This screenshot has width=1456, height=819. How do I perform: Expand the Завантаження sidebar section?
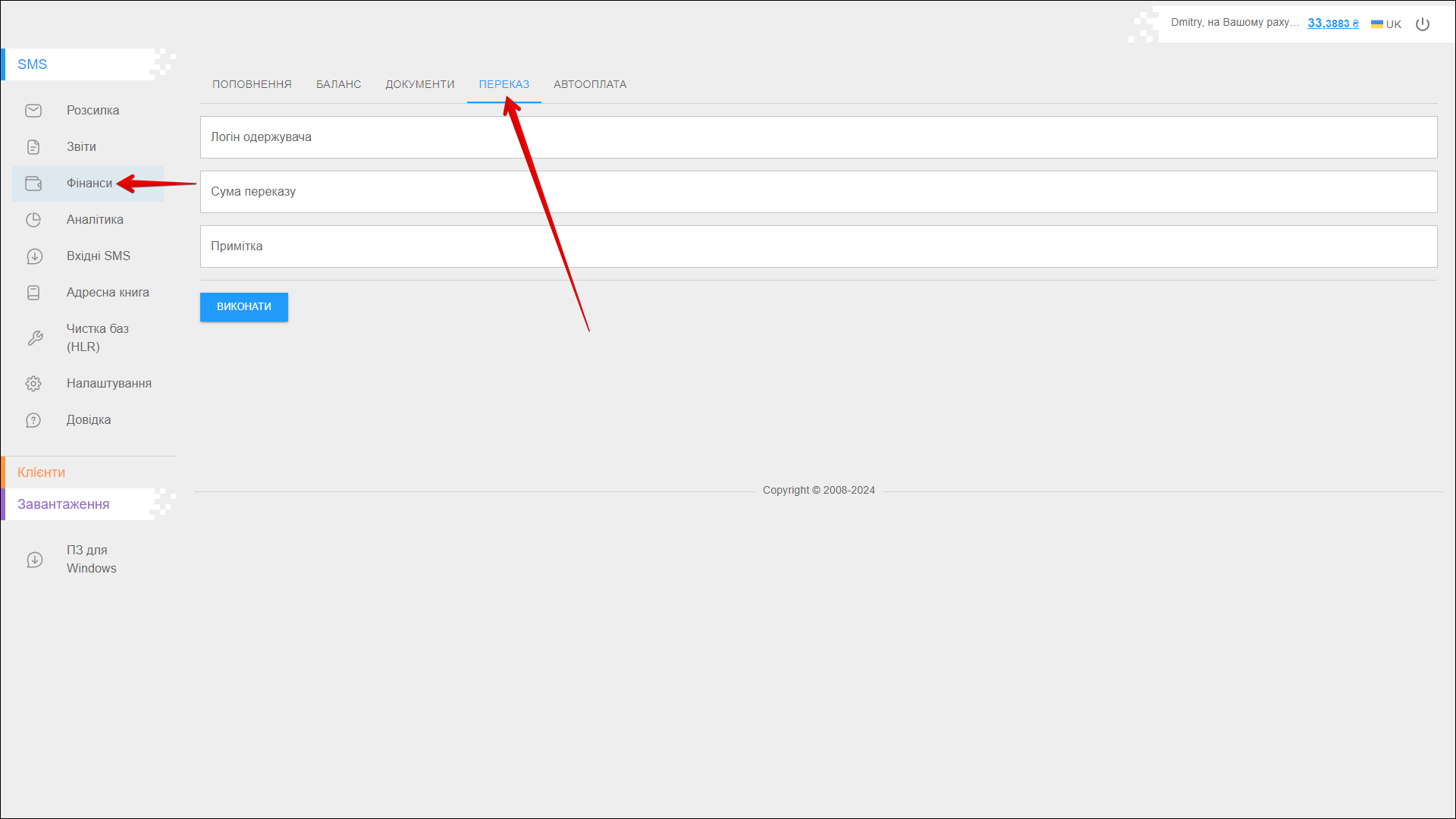point(64,504)
